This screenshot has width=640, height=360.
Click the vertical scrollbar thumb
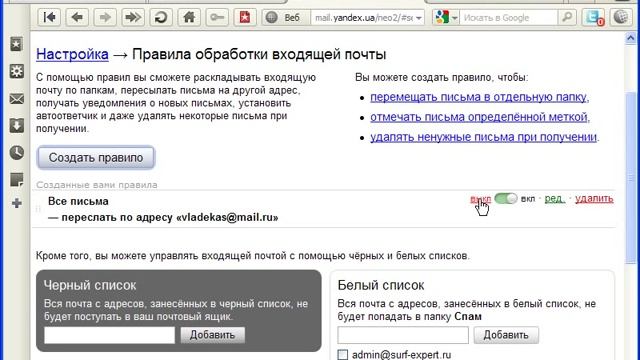click(x=631, y=178)
